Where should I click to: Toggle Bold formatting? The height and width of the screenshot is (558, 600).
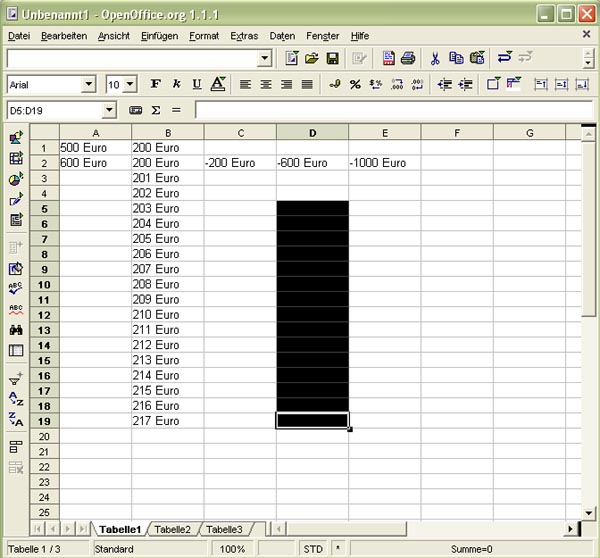156,85
